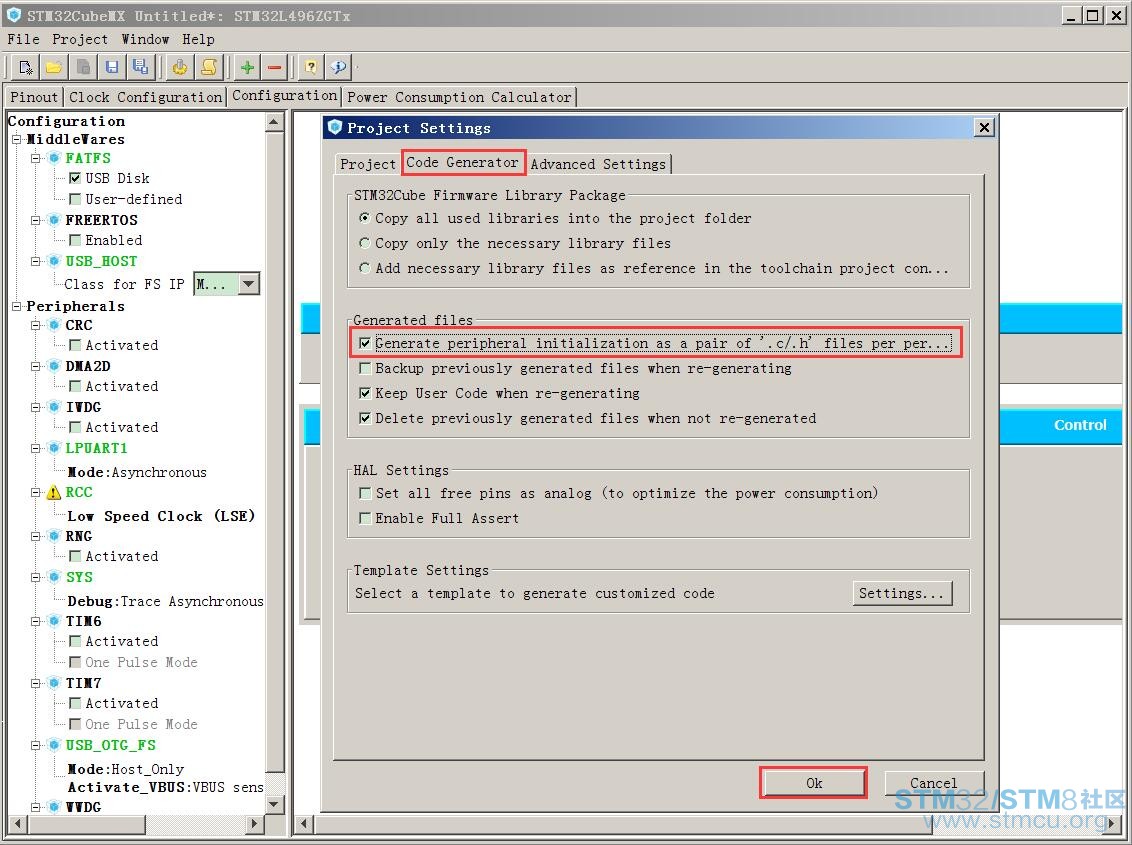Screen dimensions: 1132x845
Task: Click the IWDG cube icon
Action: click(54, 407)
